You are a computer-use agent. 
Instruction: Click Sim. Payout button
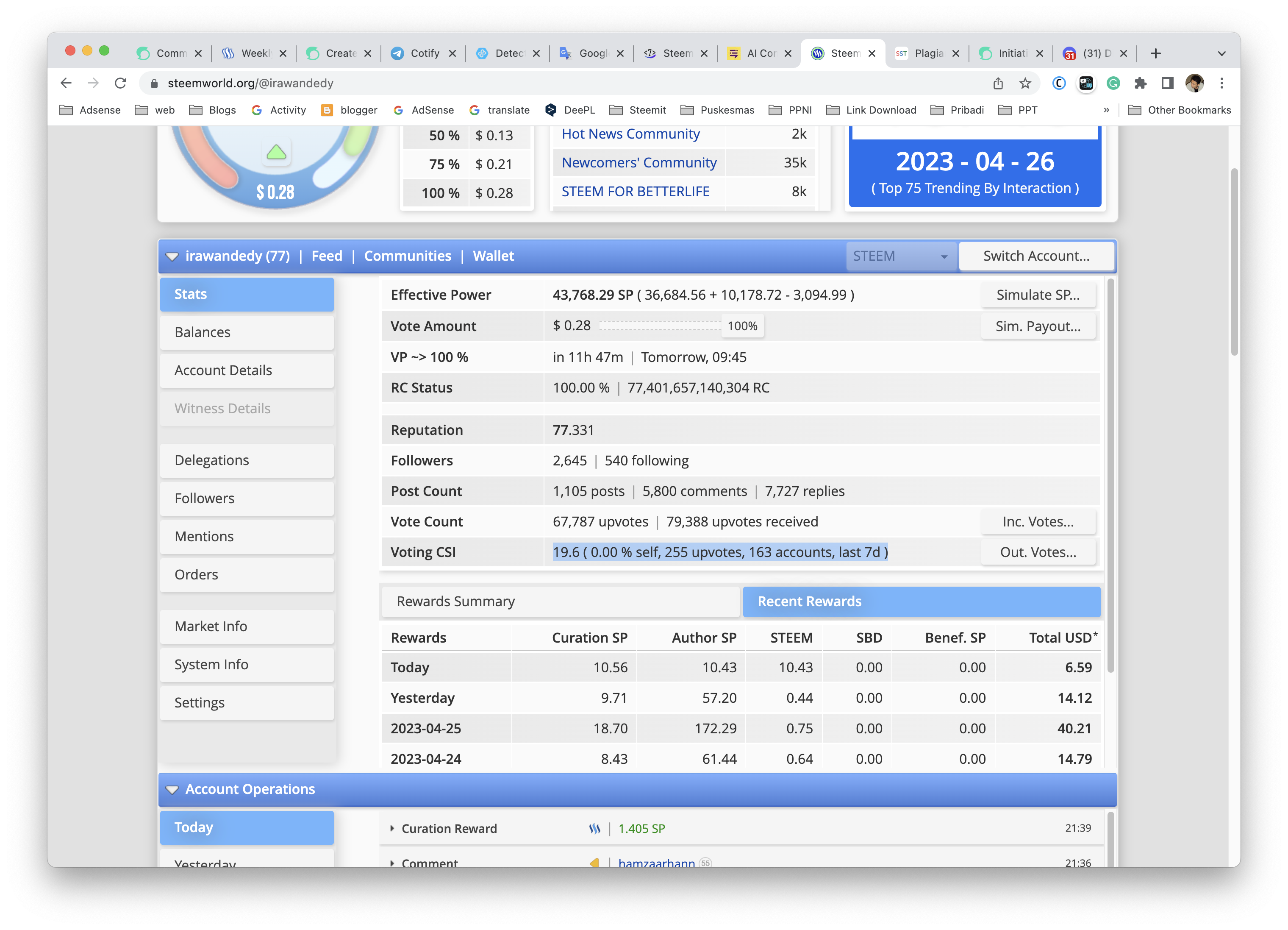coord(1038,326)
